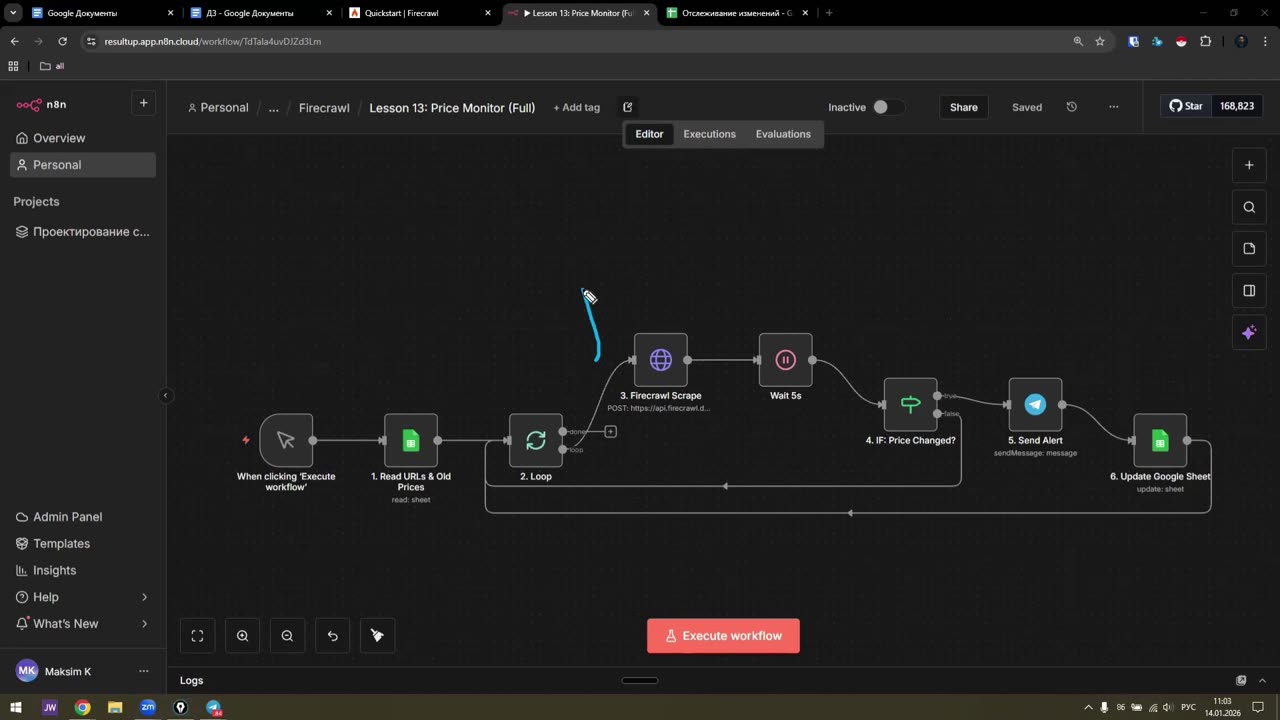Image resolution: width=1280 pixels, height=720 pixels.
Task: Switch to the Evaluations tab
Action: (x=783, y=134)
